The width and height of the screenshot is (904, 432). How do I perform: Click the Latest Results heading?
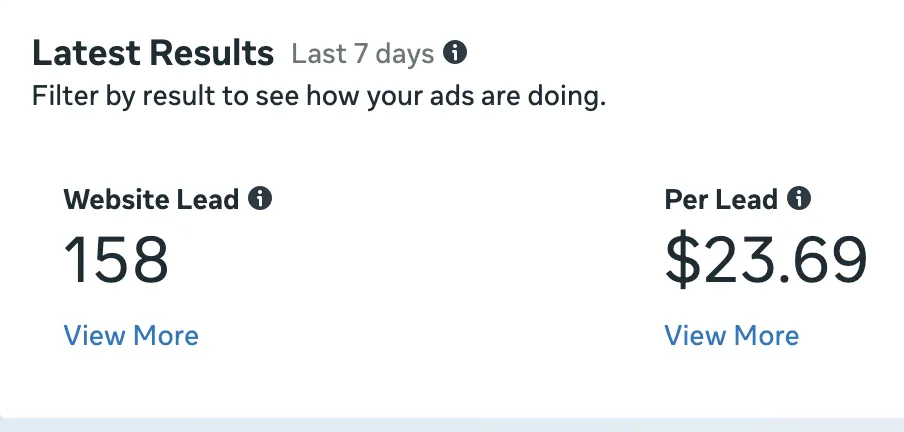(x=153, y=52)
